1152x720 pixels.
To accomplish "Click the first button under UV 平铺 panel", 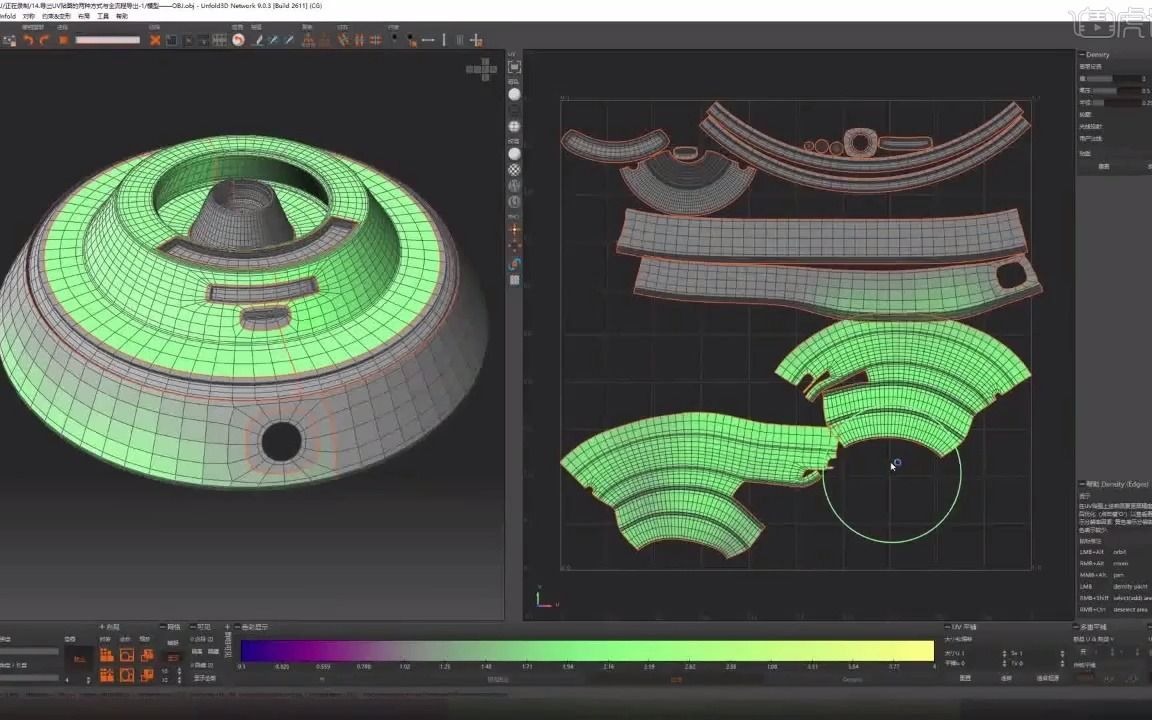I will pyautogui.click(x=965, y=677).
